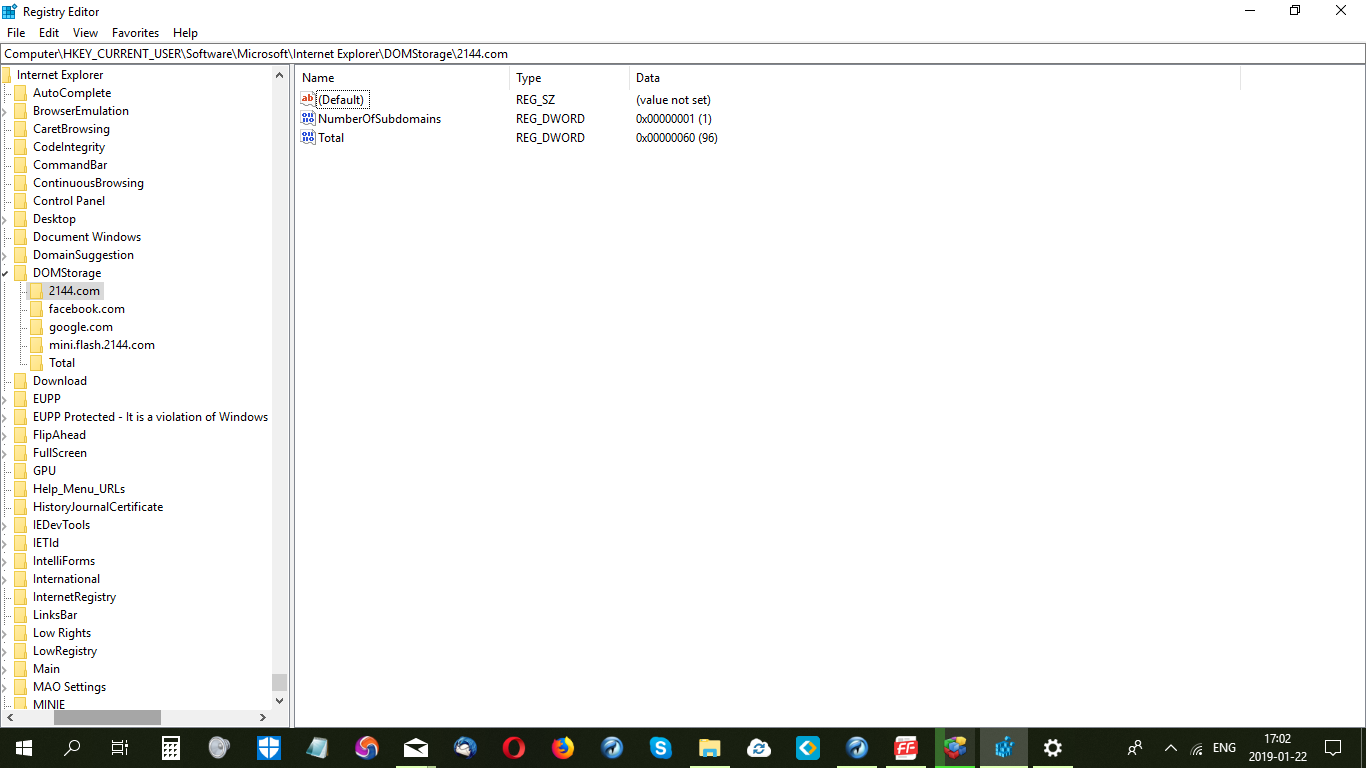Open Task View from the taskbar

point(120,748)
